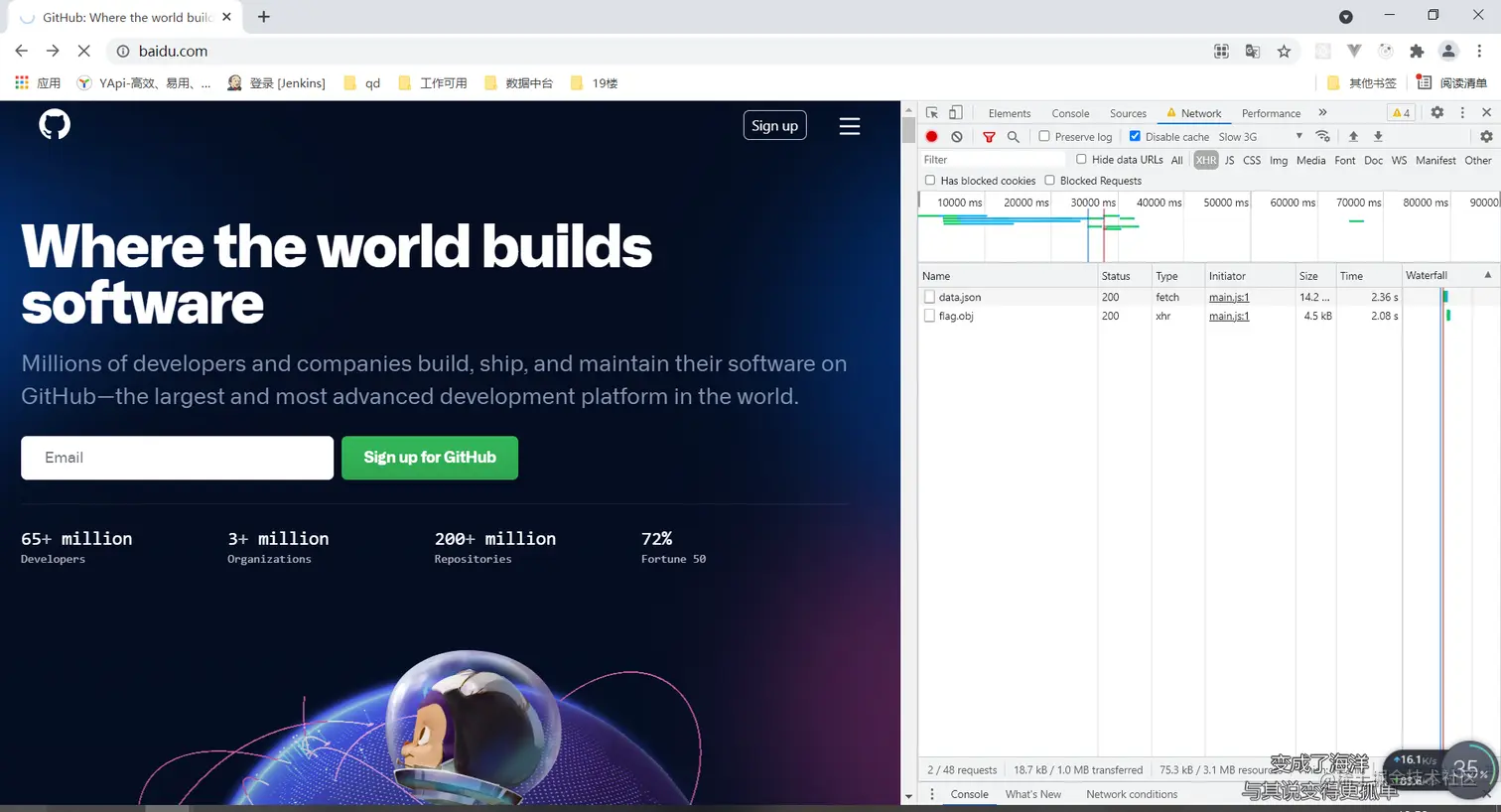The image size is (1501, 812).
Task: Check Hide data URLs
Action: pos(1081,159)
